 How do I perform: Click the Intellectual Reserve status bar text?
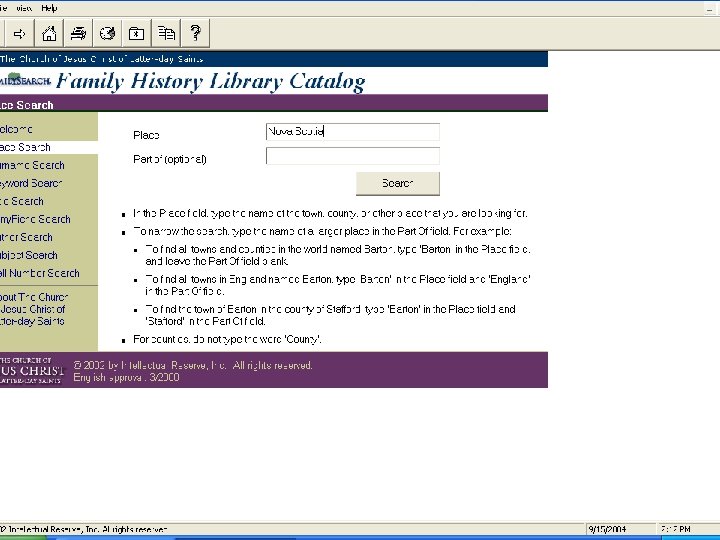(84, 529)
